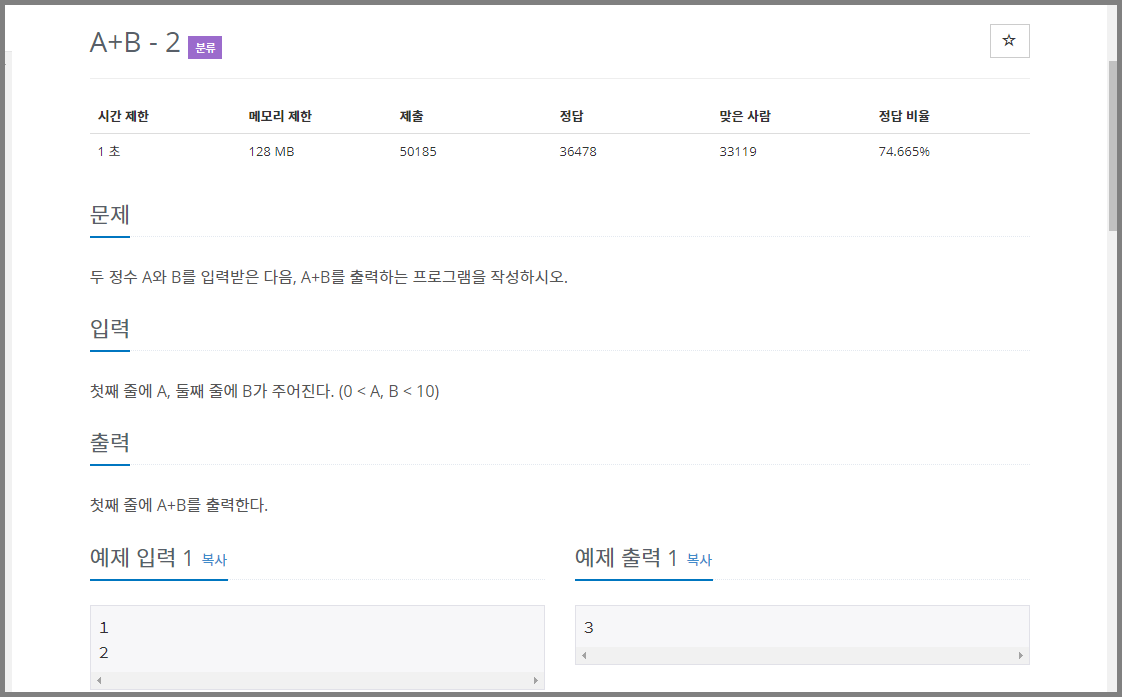Click value 3 in example output box

(x=588, y=628)
